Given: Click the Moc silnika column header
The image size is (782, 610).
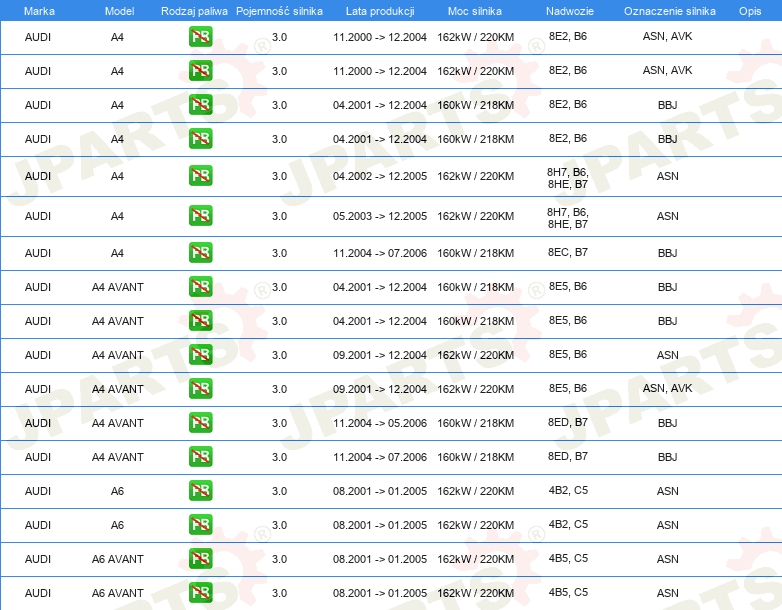Looking at the screenshot, I should point(475,11).
